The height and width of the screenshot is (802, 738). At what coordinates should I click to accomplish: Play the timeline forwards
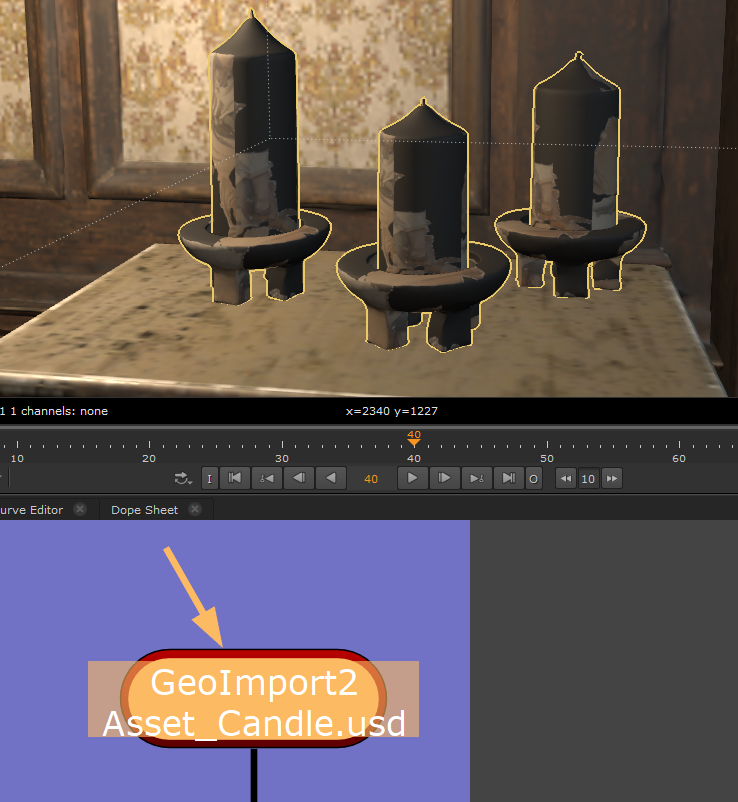pyautogui.click(x=412, y=479)
